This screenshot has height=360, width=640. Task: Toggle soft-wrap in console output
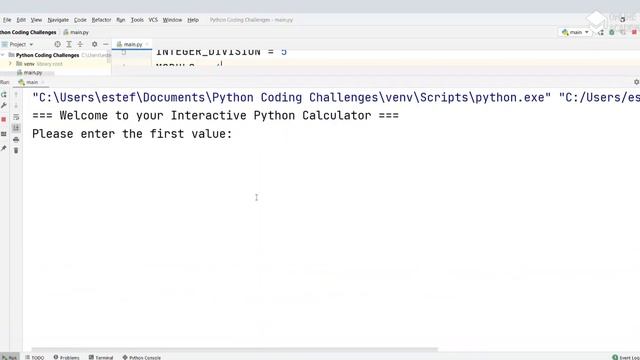[x=16, y=117]
